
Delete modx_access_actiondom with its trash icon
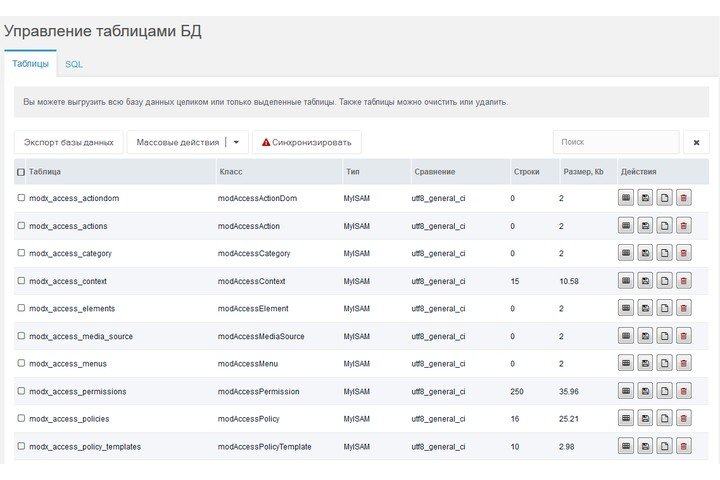pos(684,198)
